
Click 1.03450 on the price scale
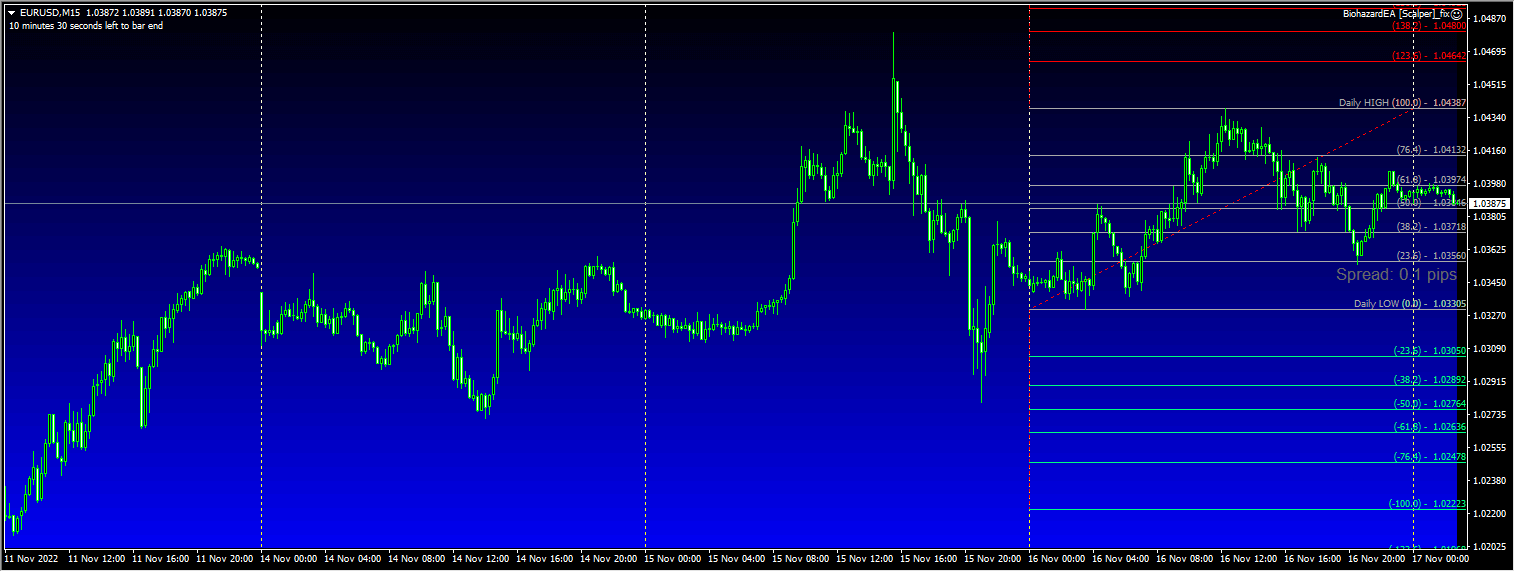(1491, 283)
